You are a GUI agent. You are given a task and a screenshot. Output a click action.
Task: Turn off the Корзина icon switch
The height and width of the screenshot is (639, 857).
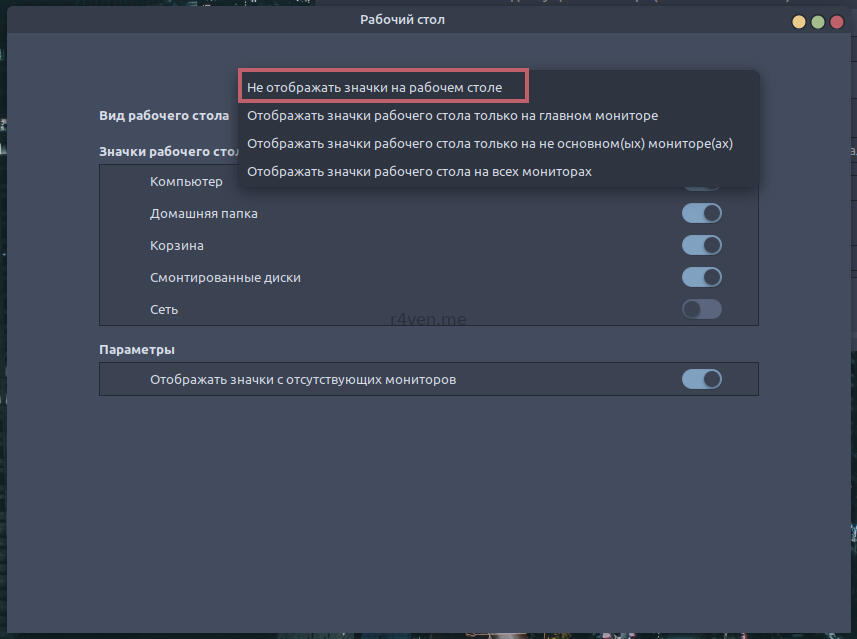coord(701,246)
